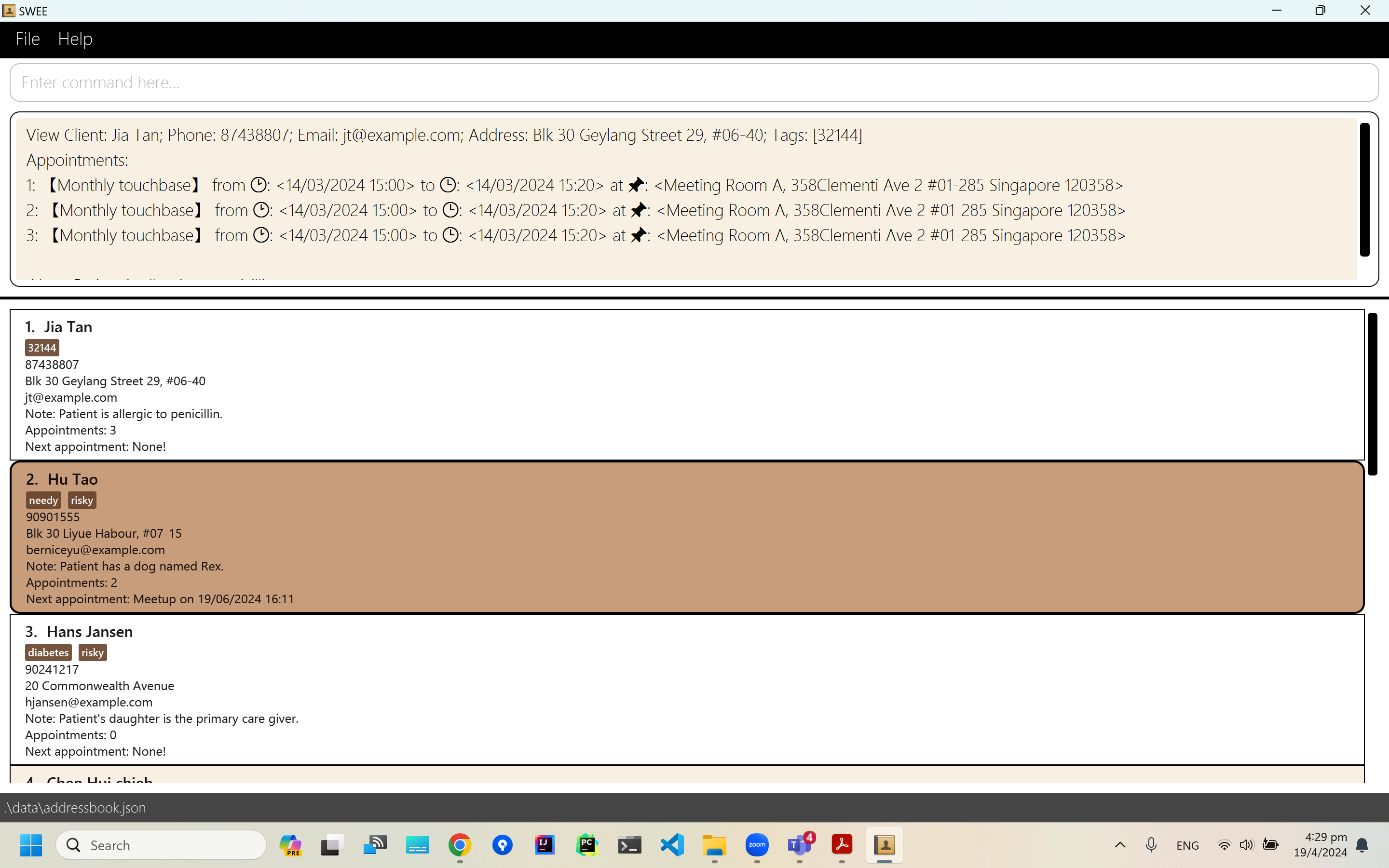The height and width of the screenshot is (868, 1389).
Task: Open Adobe Acrobat from the taskbar
Action: click(x=842, y=845)
